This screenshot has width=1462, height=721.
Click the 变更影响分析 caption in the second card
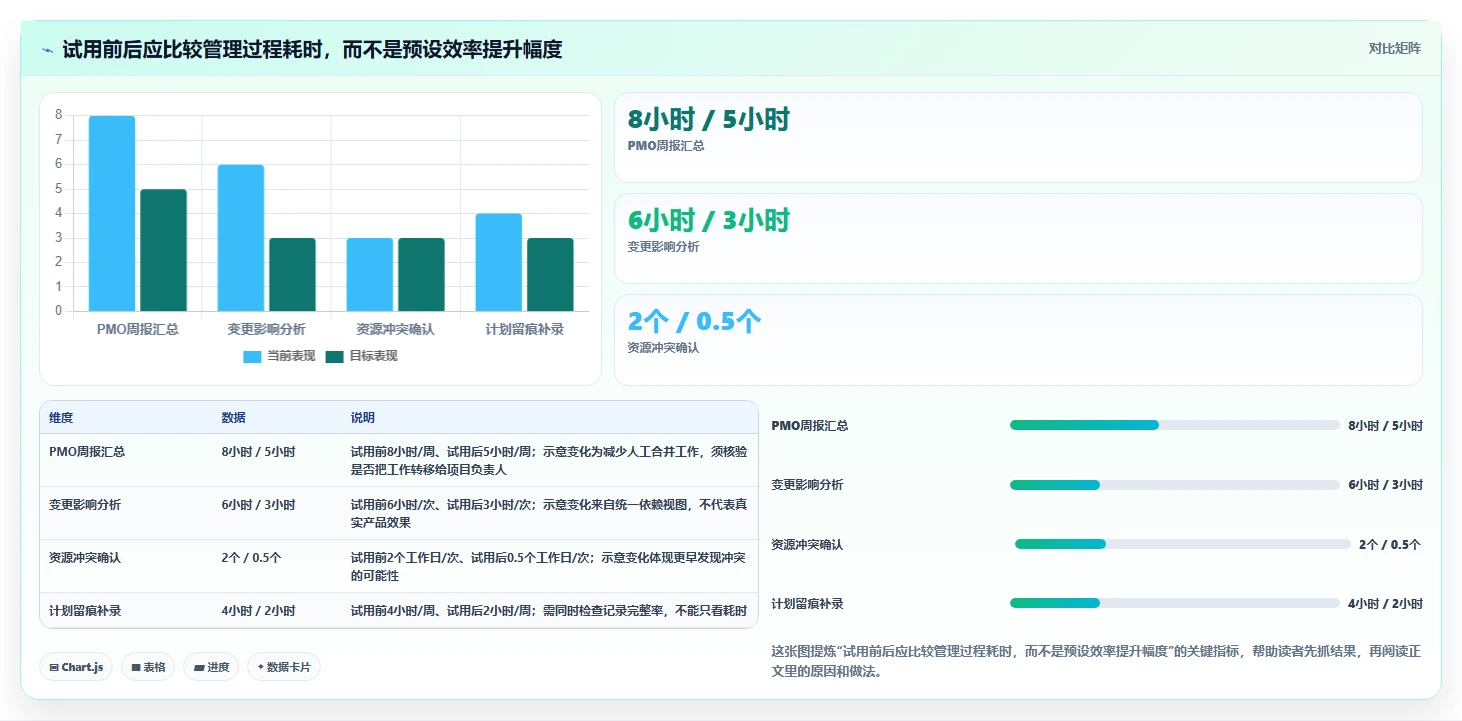coord(664,247)
